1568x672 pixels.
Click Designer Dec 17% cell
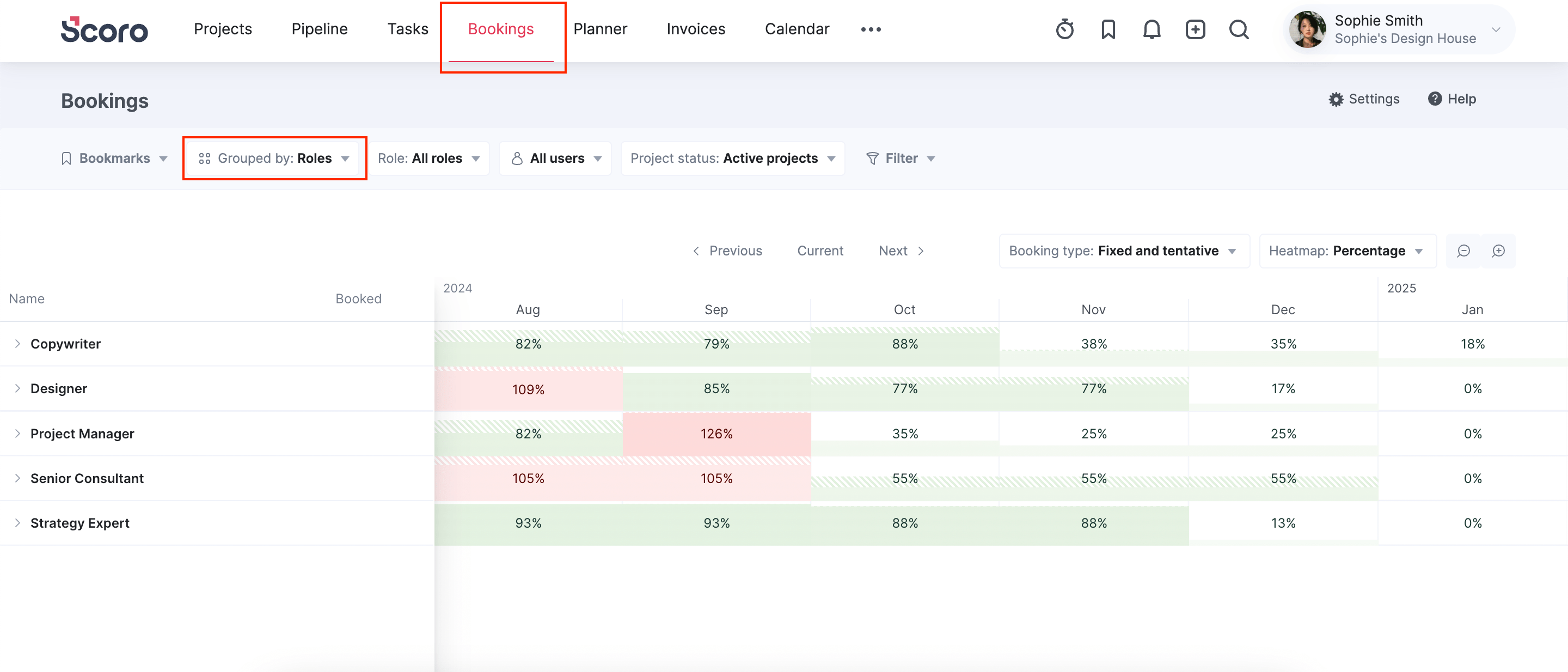click(x=1283, y=389)
